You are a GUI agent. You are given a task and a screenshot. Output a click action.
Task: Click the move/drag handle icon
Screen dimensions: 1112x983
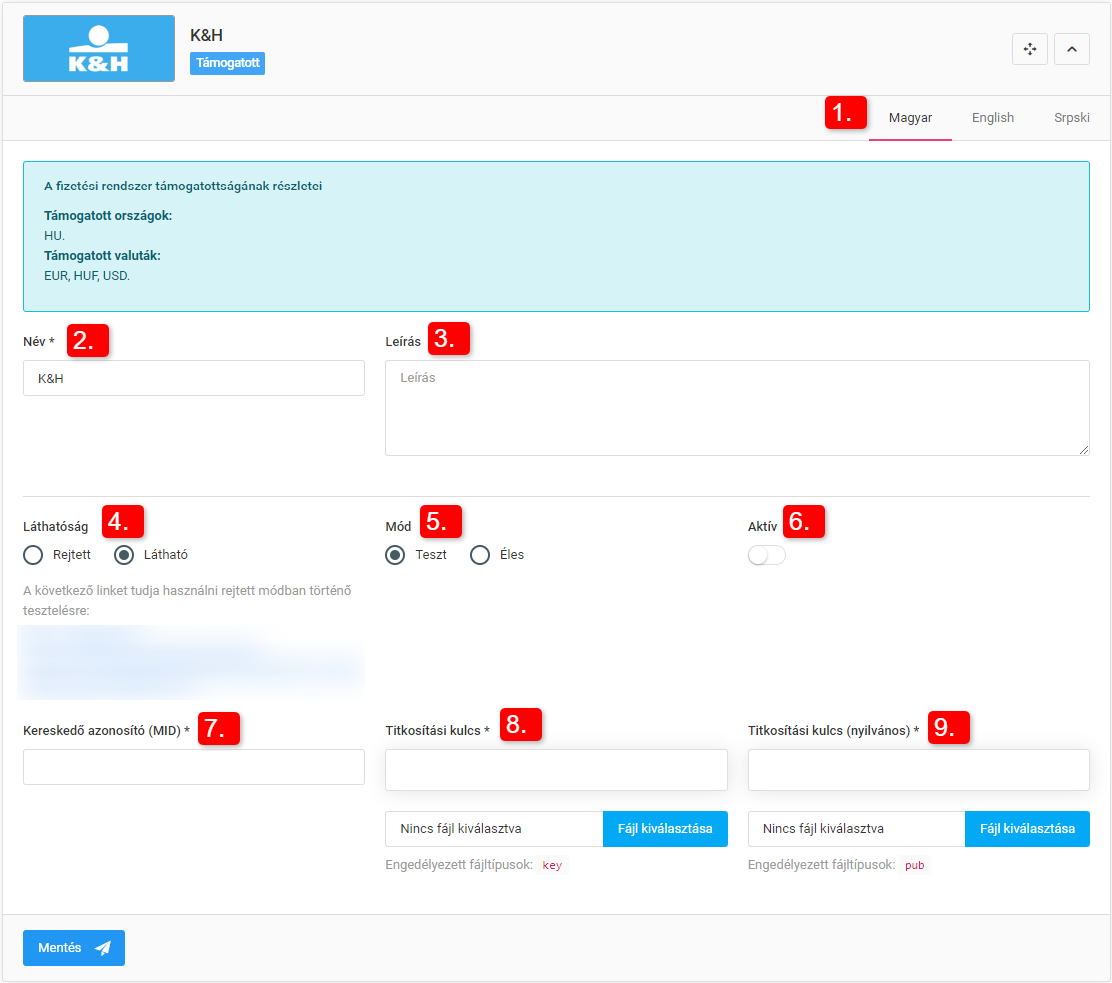pos(1030,49)
